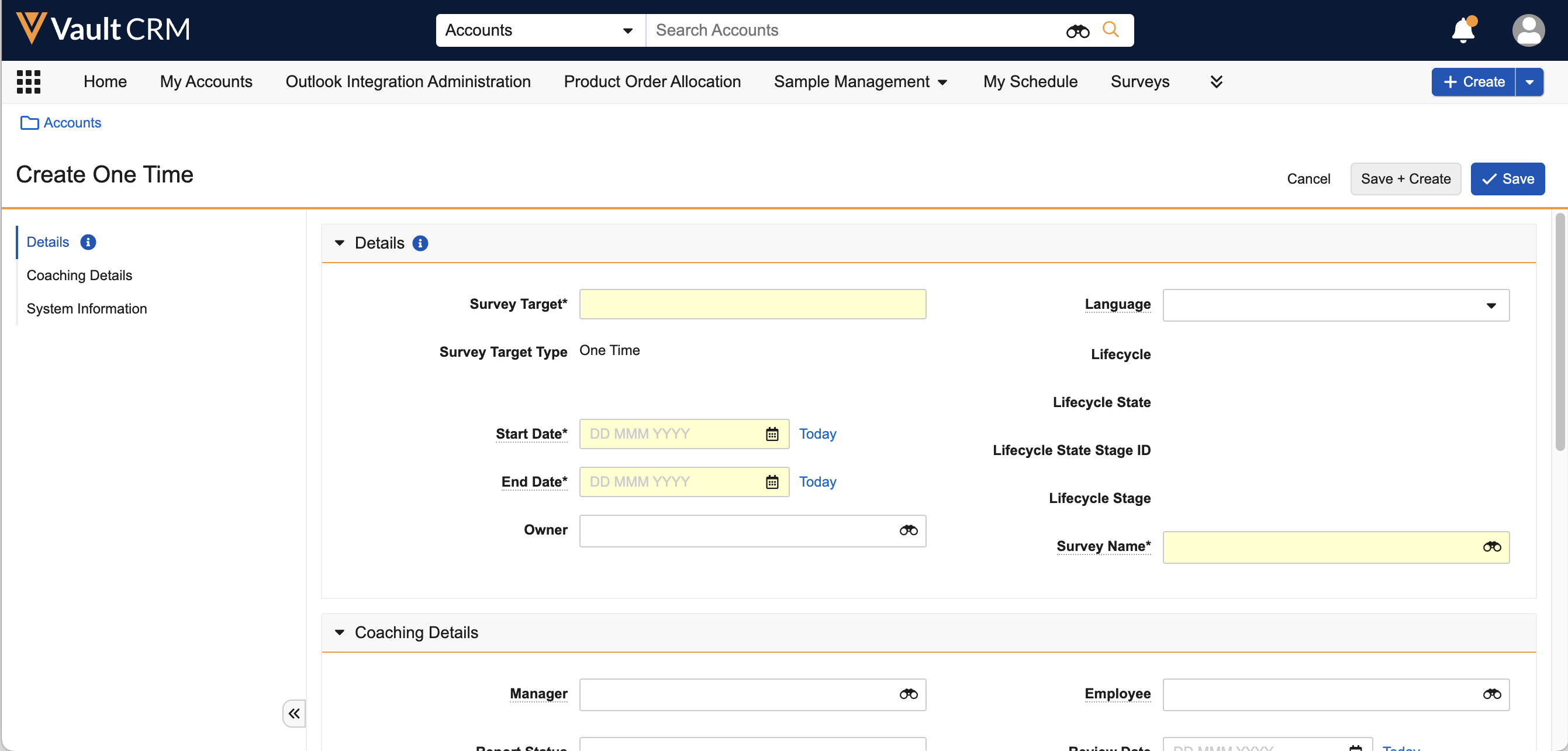Image resolution: width=1568 pixels, height=751 pixels.
Task: Click the notification bell icon
Action: [1462, 30]
